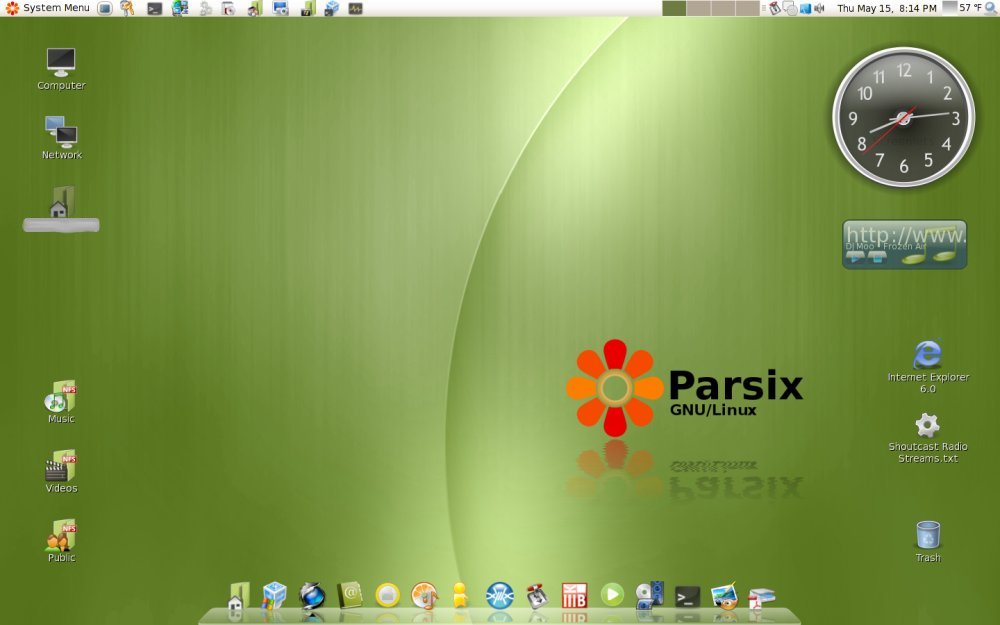1000x625 pixels.
Task: Open the image viewer icon in the dock
Action: click(724, 596)
